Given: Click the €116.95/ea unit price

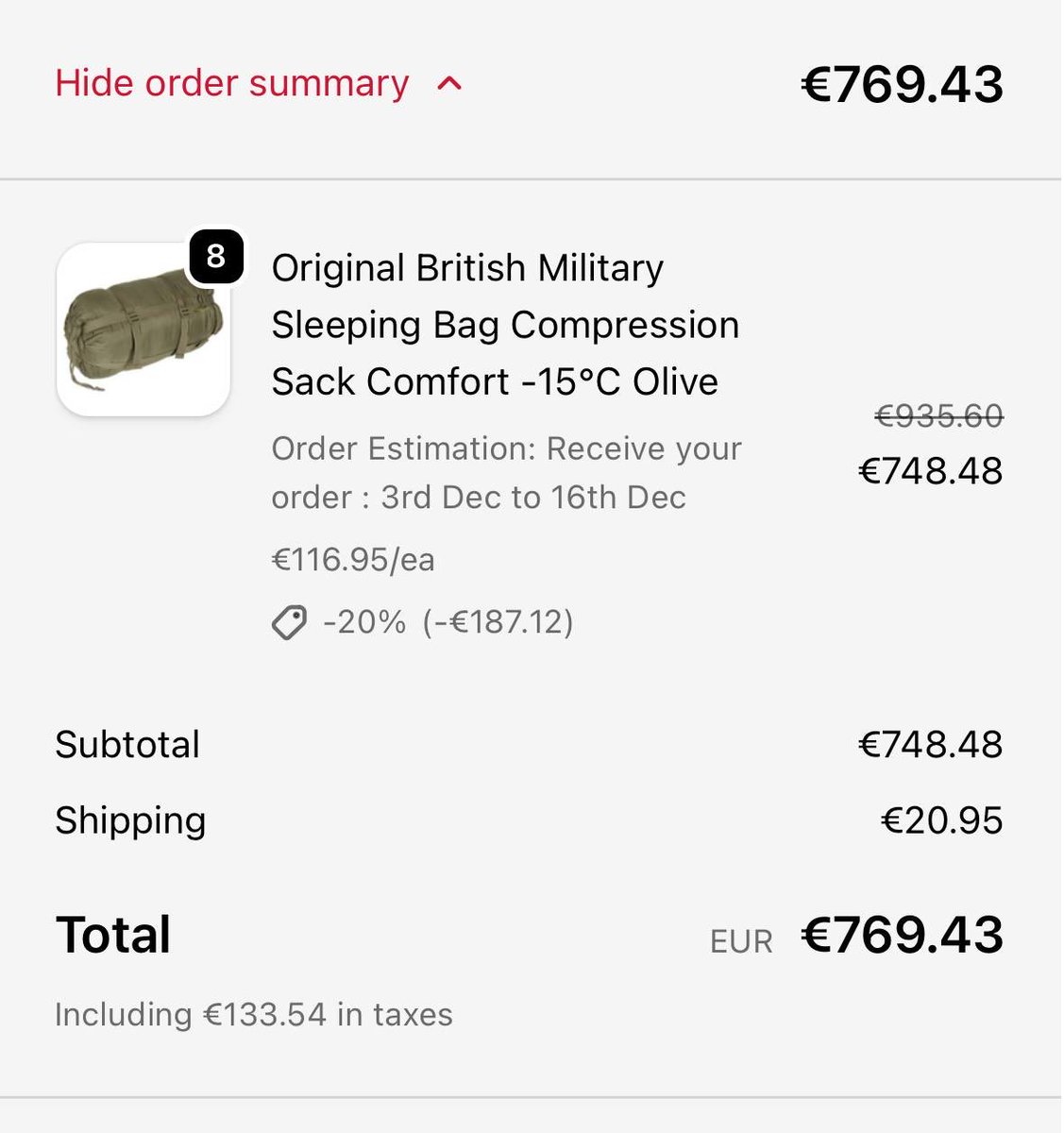Looking at the screenshot, I should pos(353,560).
